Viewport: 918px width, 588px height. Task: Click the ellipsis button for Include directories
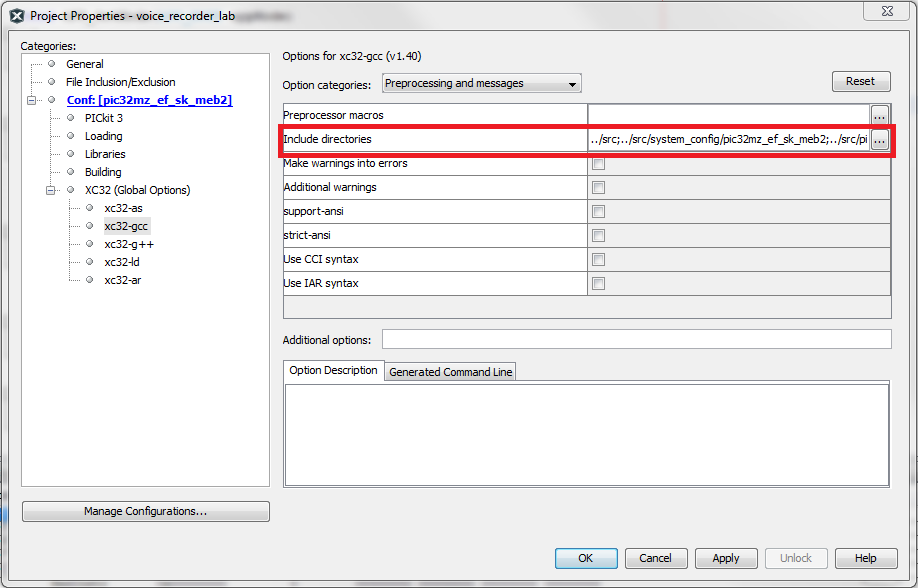(879, 141)
